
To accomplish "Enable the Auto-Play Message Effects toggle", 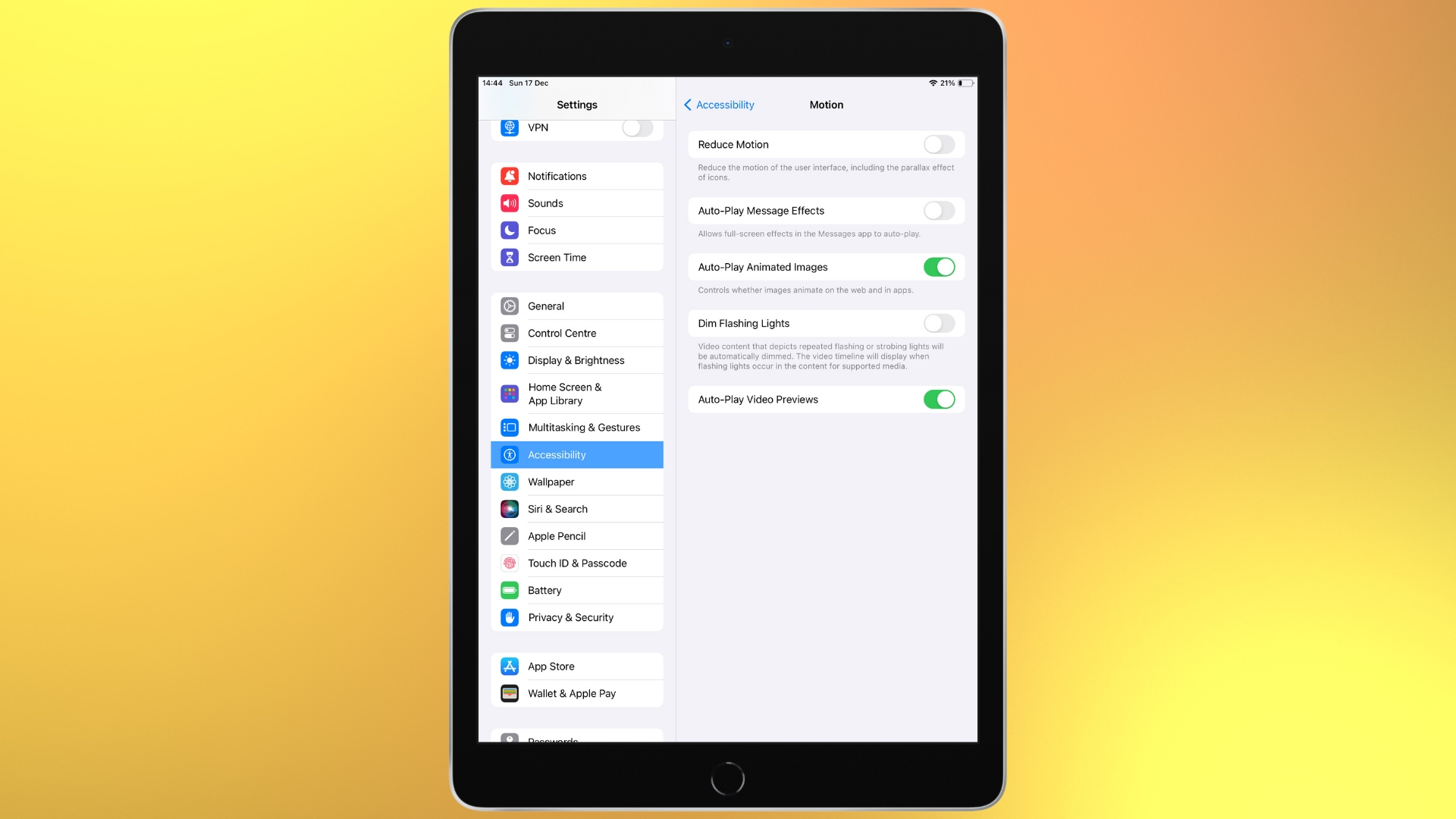I will [x=938, y=210].
